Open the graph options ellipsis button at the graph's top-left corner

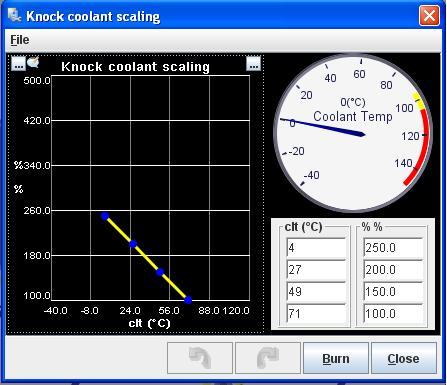click(x=18, y=63)
